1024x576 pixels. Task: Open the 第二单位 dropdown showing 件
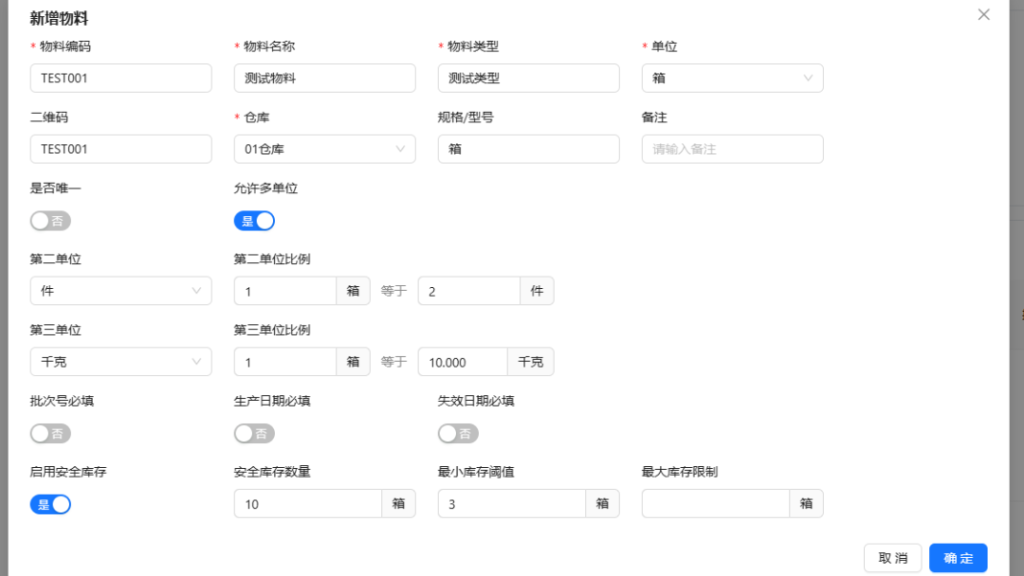(121, 291)
